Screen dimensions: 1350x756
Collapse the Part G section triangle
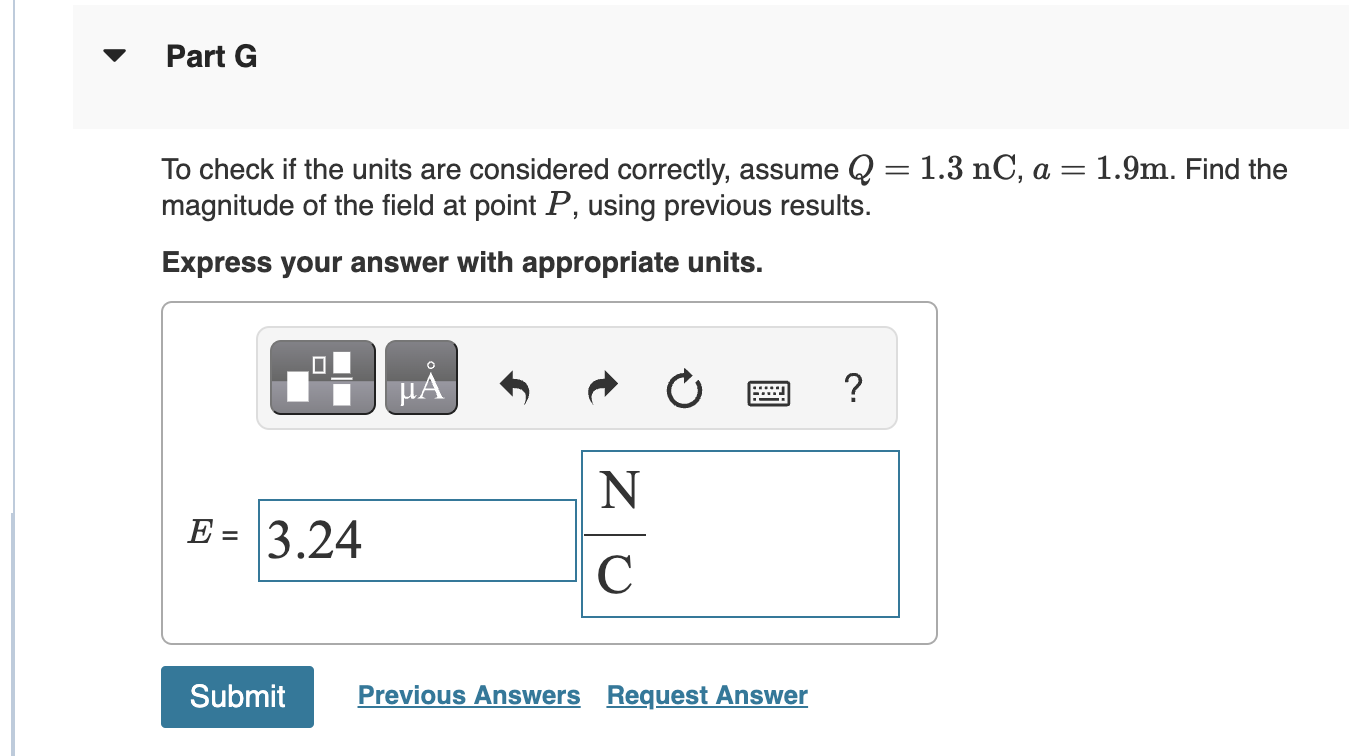point(113,55)
